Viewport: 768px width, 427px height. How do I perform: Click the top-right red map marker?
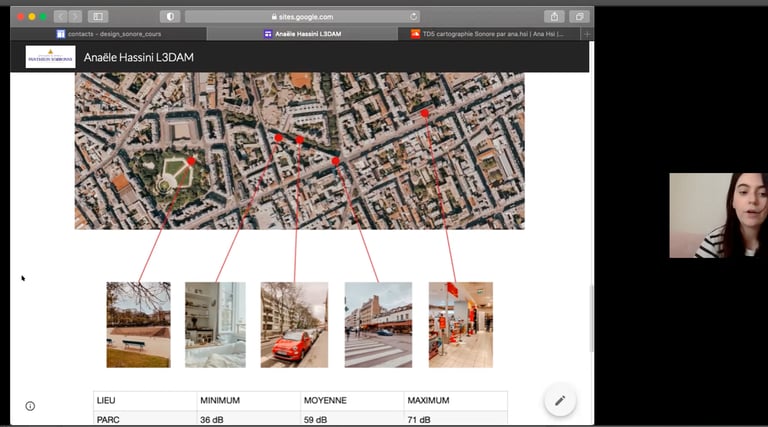click(425, 114)
